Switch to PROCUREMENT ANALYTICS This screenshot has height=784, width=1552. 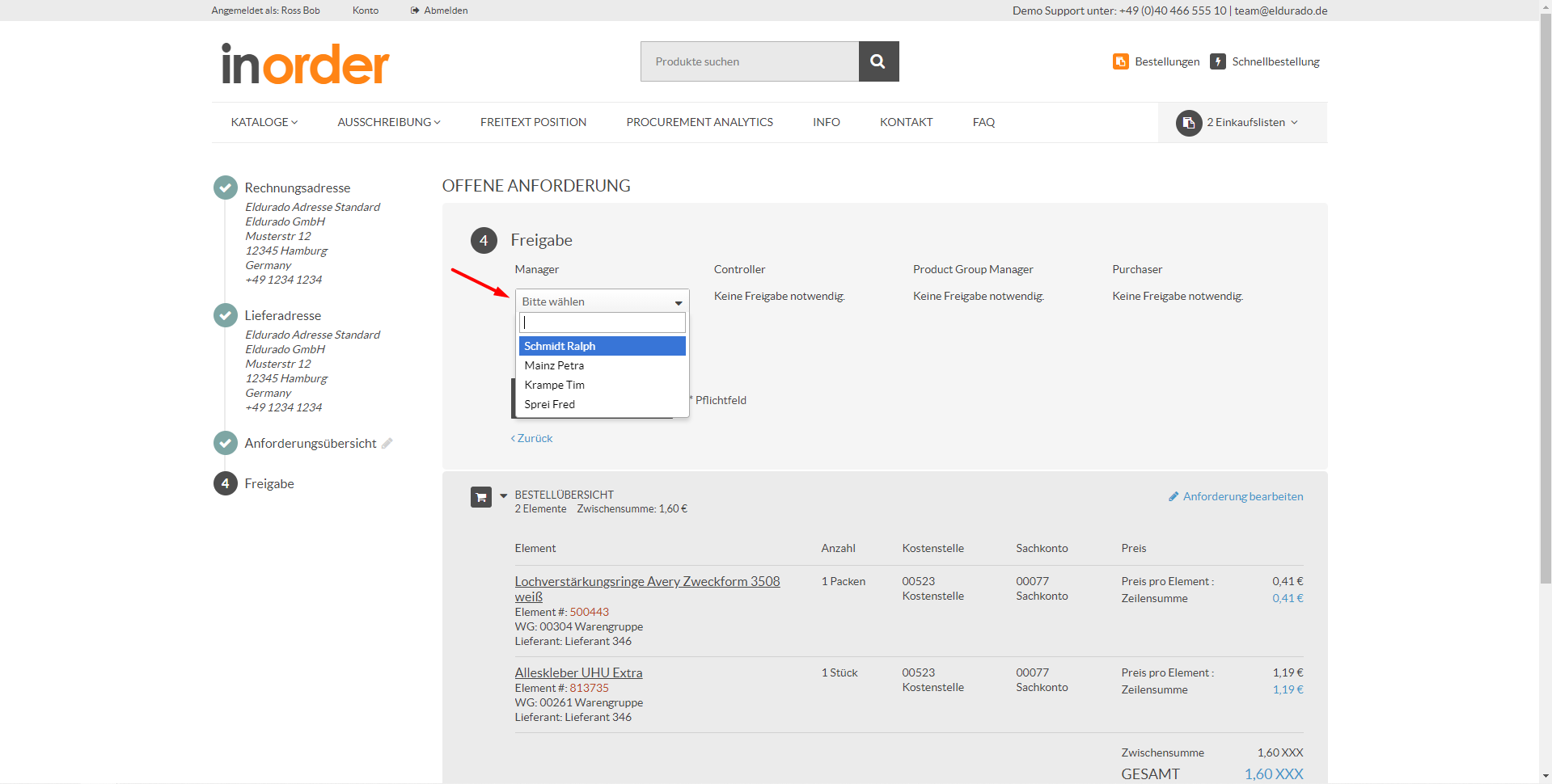pos(699,122)
